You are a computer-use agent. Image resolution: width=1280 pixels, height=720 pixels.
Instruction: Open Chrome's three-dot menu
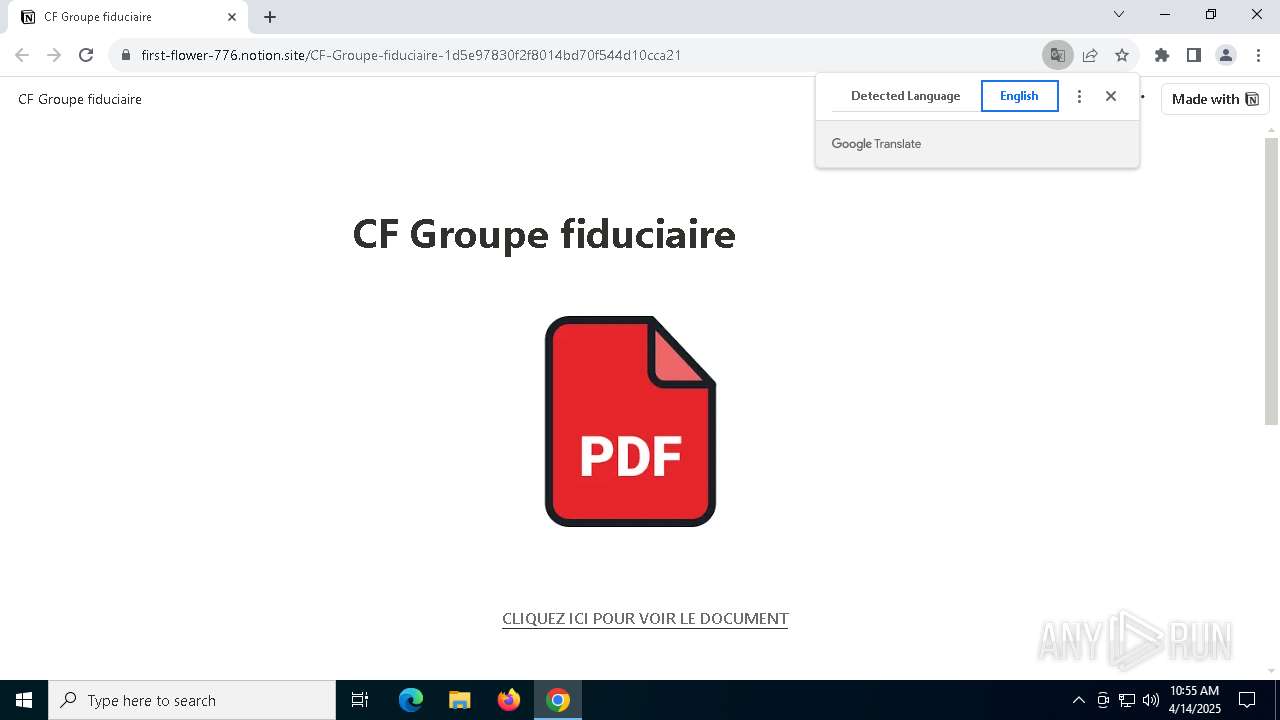pyautogui.click(x=1258, y=55)
